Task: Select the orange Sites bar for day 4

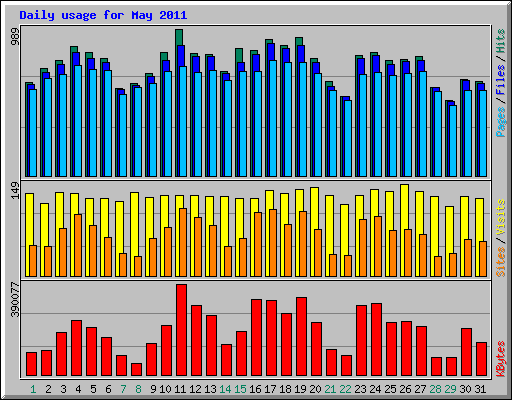Action: tap(78, 245)
